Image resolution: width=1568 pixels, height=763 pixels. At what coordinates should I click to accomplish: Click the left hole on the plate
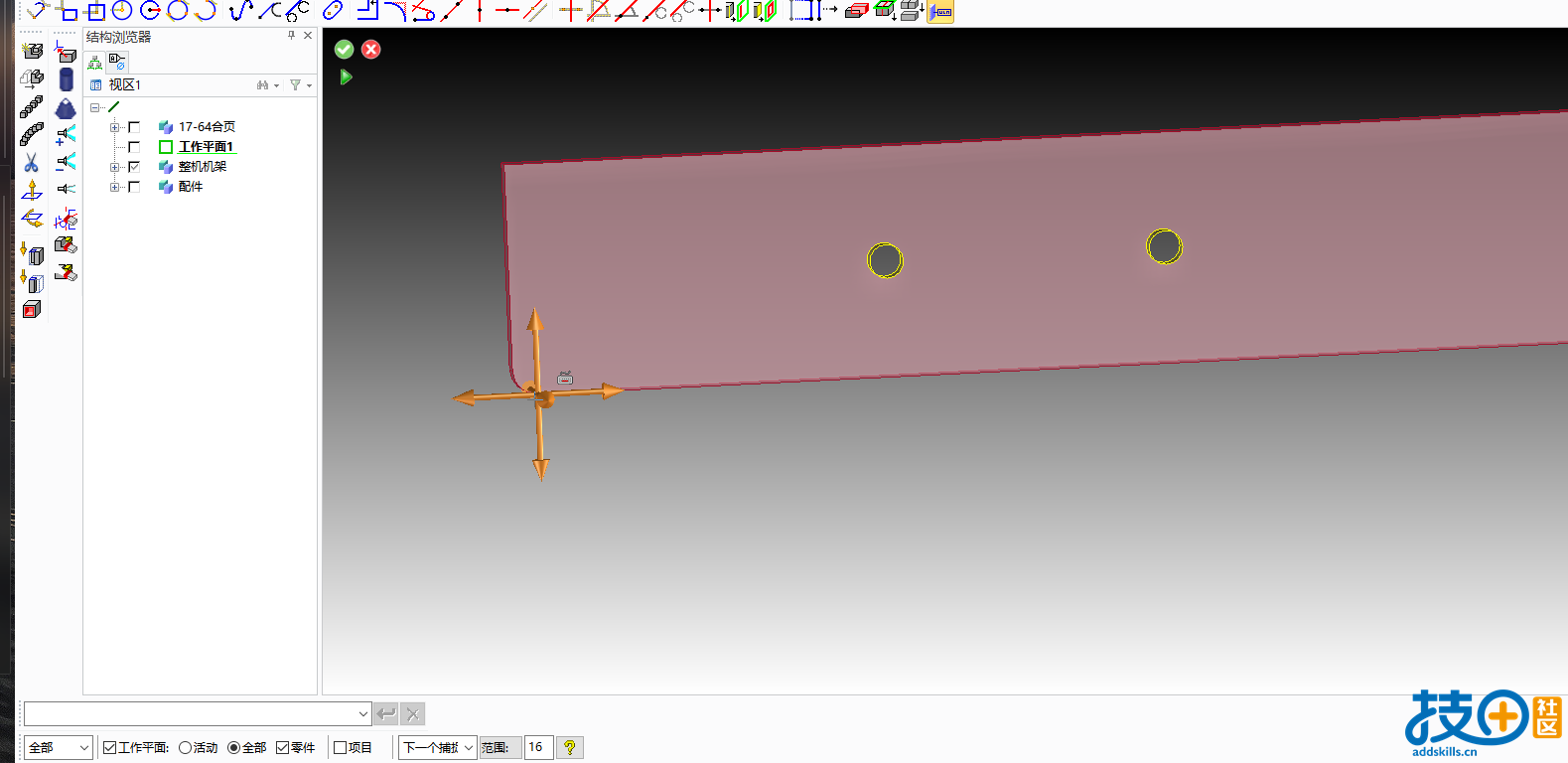pyautogui.click(x=885, y=260)
